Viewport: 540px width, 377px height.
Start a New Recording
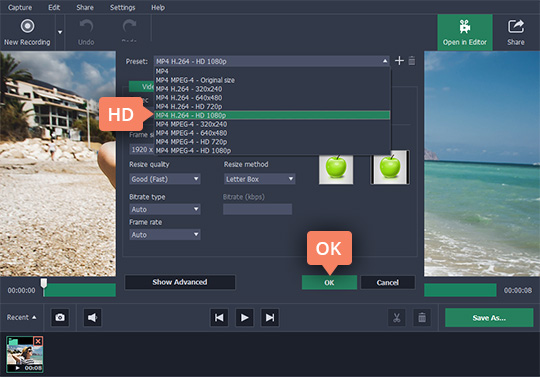point(27,32)
